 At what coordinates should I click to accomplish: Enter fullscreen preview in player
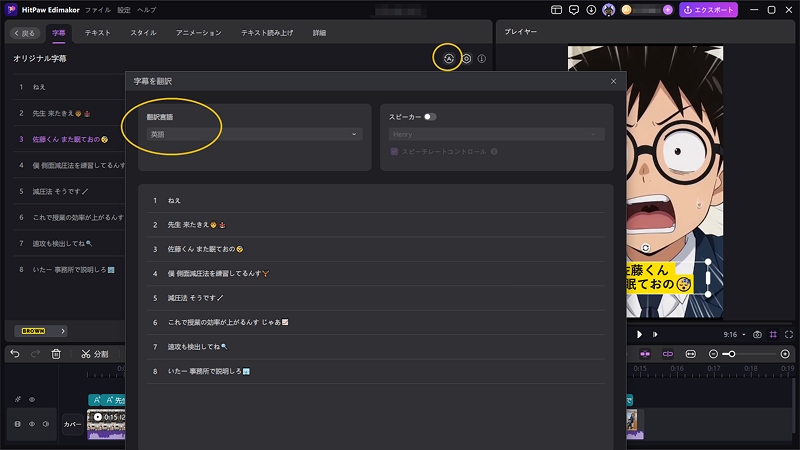[789, 335]
